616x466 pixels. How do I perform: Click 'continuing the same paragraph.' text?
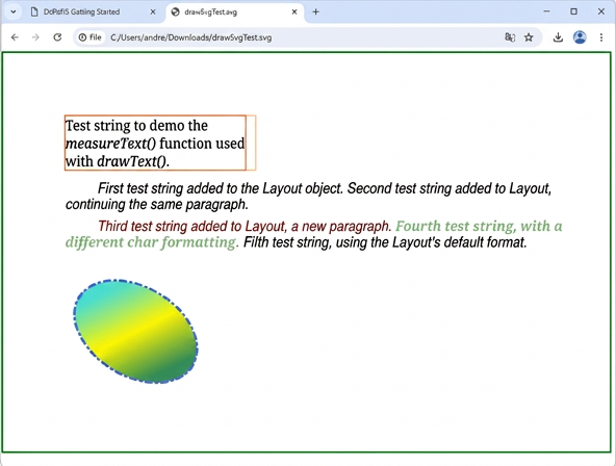point(157,204)
